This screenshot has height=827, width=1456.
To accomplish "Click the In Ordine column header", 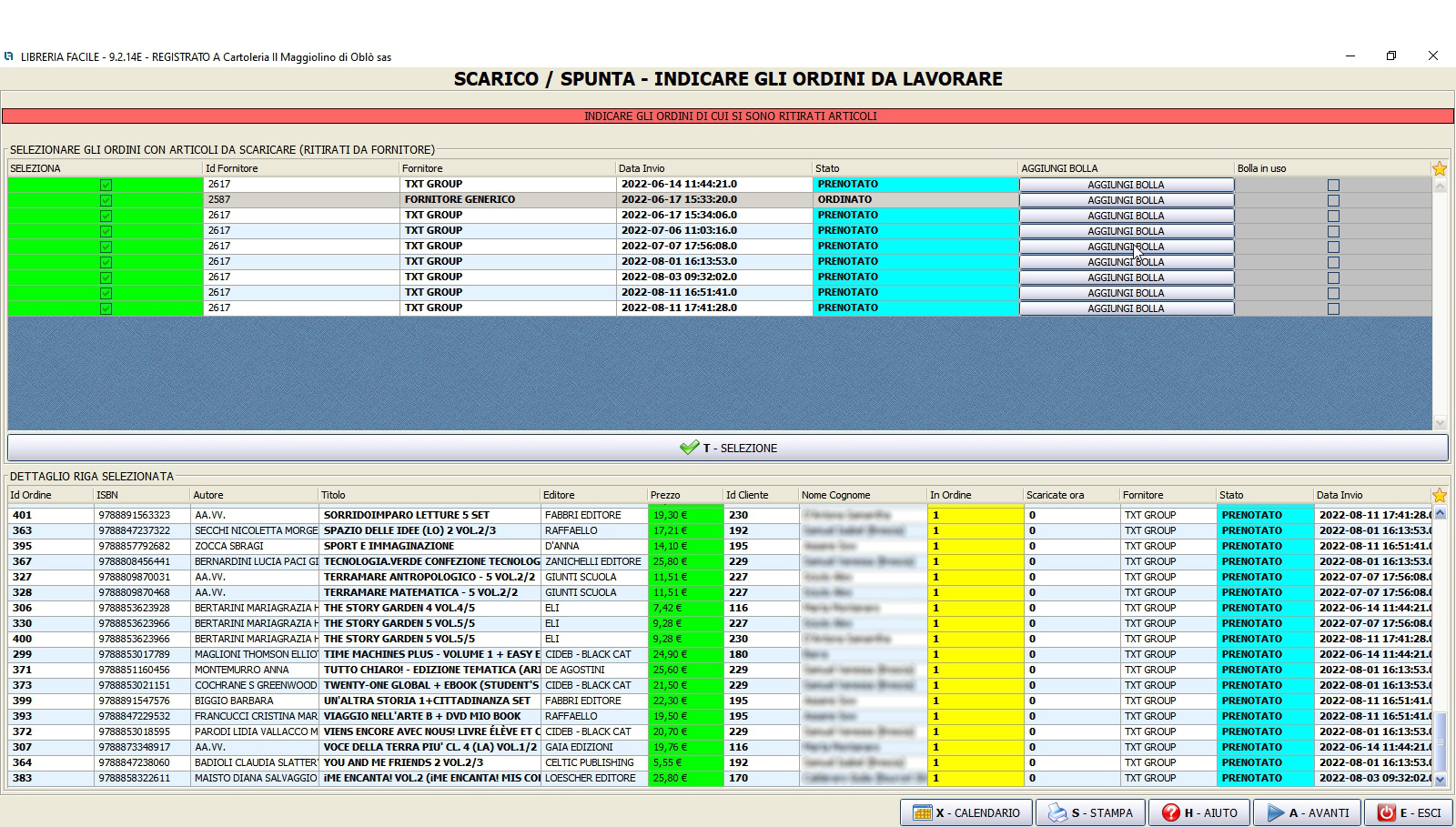I will (976, 495).
